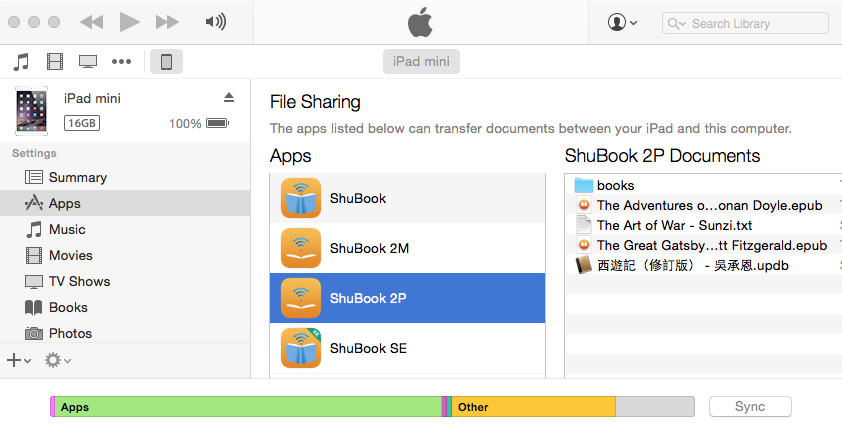Click the ShuBook 2P app icon
The image size is (842, 434).
(x=301, y=298)
